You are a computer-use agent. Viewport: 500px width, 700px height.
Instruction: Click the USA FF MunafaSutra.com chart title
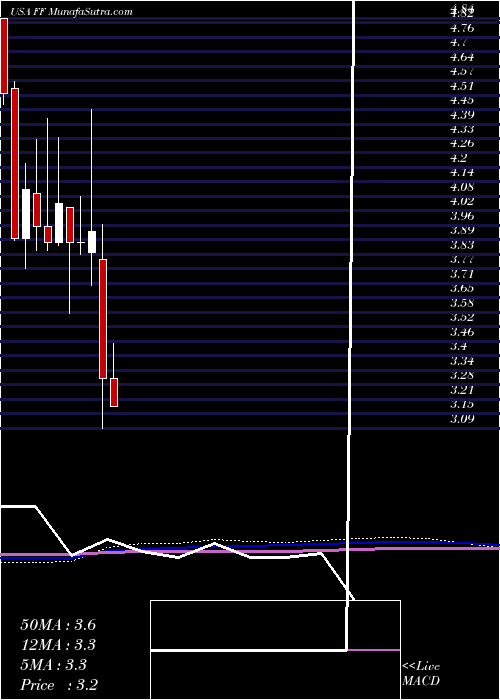pyautogui.click(x=71, y=12)
